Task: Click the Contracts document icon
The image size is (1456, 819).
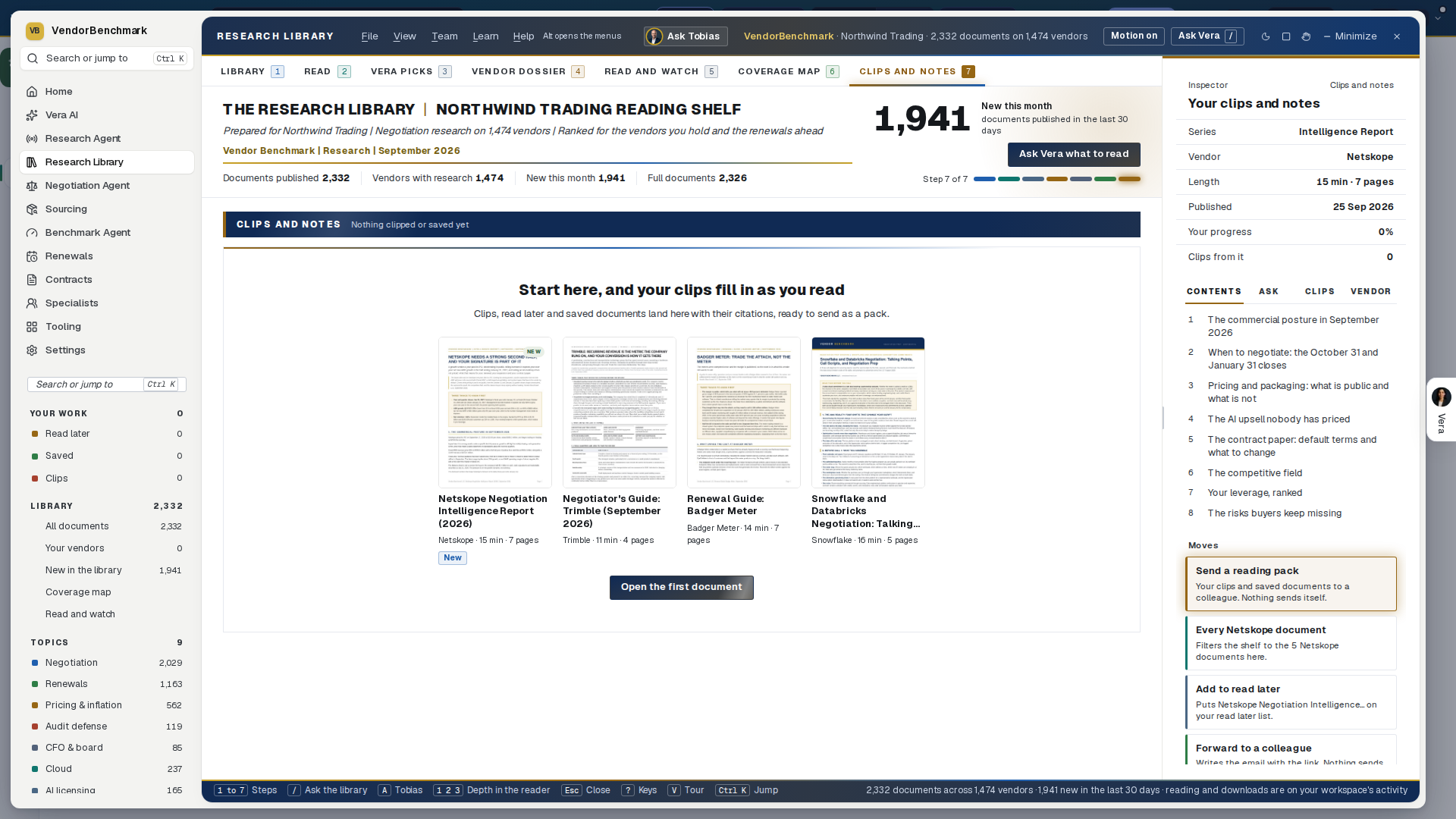Action: tap(32, 280)
